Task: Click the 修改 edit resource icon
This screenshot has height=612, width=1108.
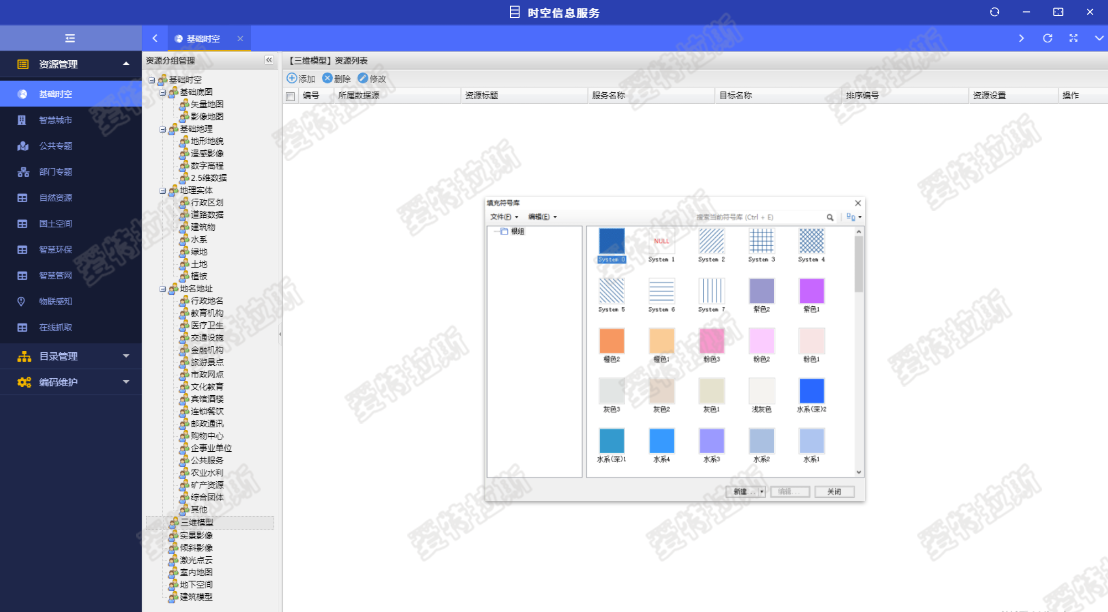Action: point(362,78)
